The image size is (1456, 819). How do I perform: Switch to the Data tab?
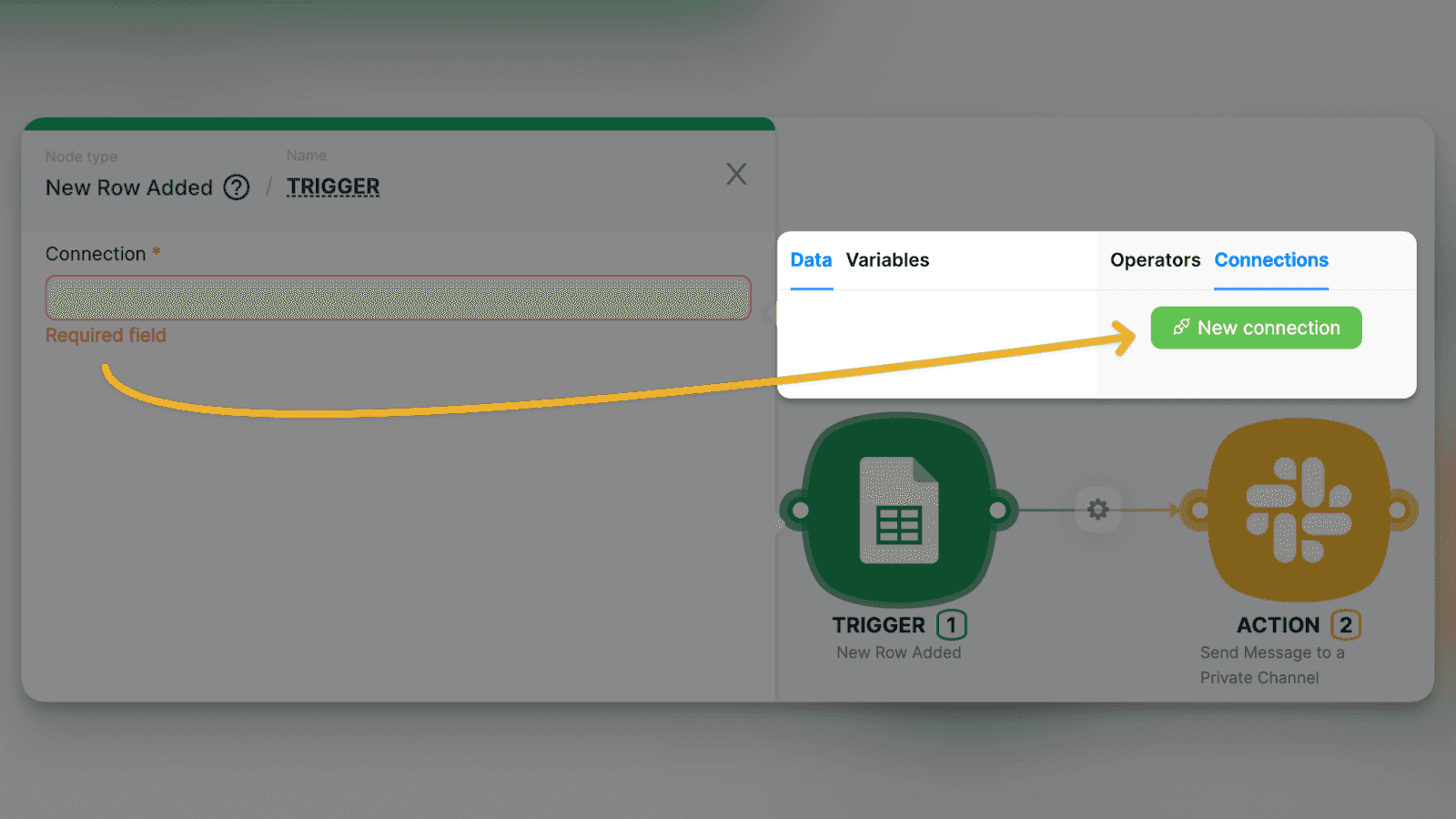pos(811,260)
